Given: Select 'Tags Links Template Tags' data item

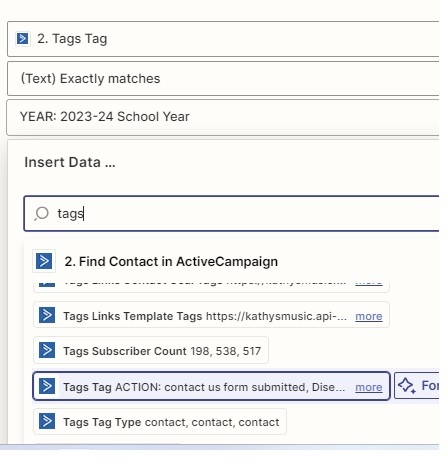Looking at the screenshot, I should [211, 315].
